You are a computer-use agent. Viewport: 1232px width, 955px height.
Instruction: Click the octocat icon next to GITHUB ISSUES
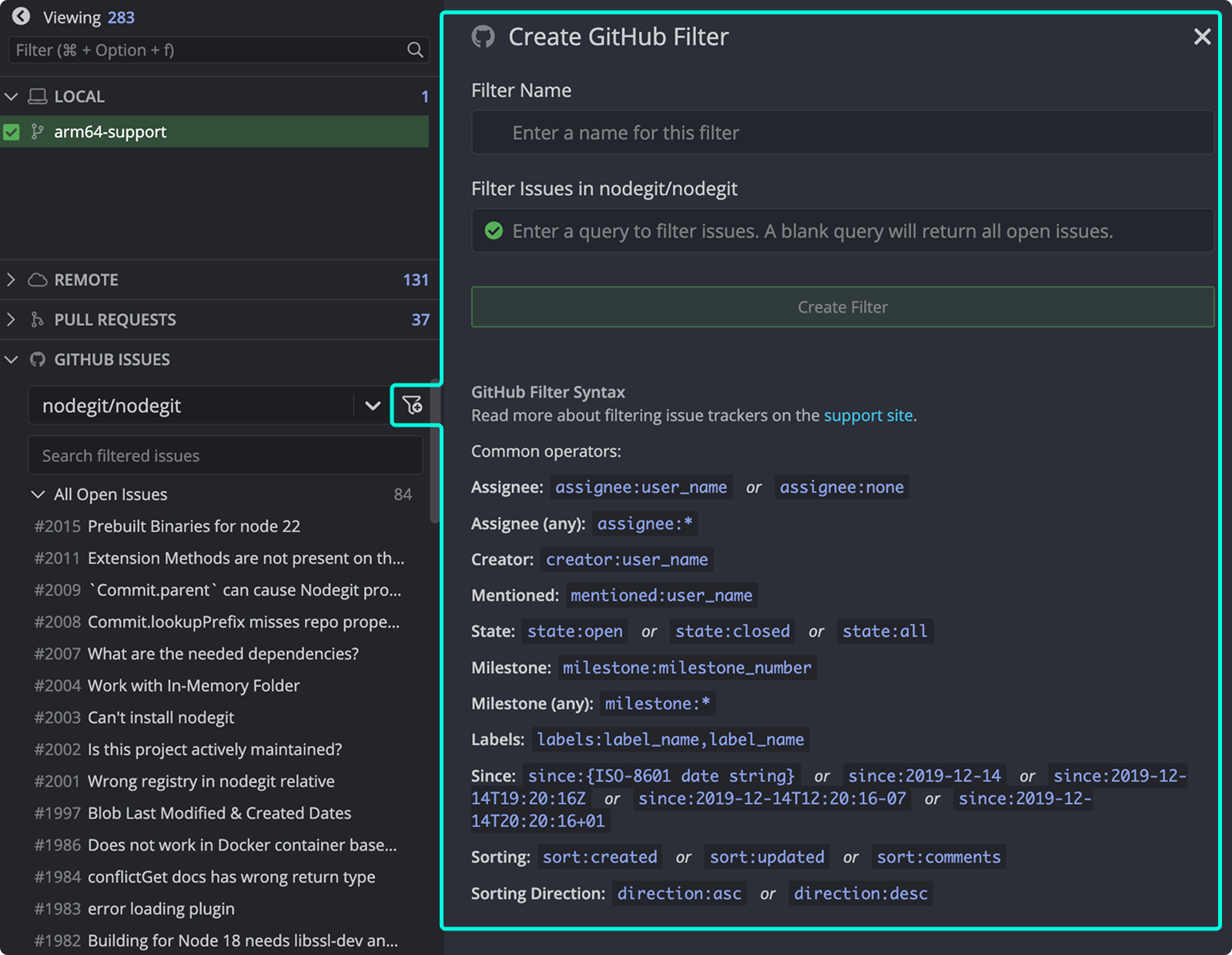(37, 359)
